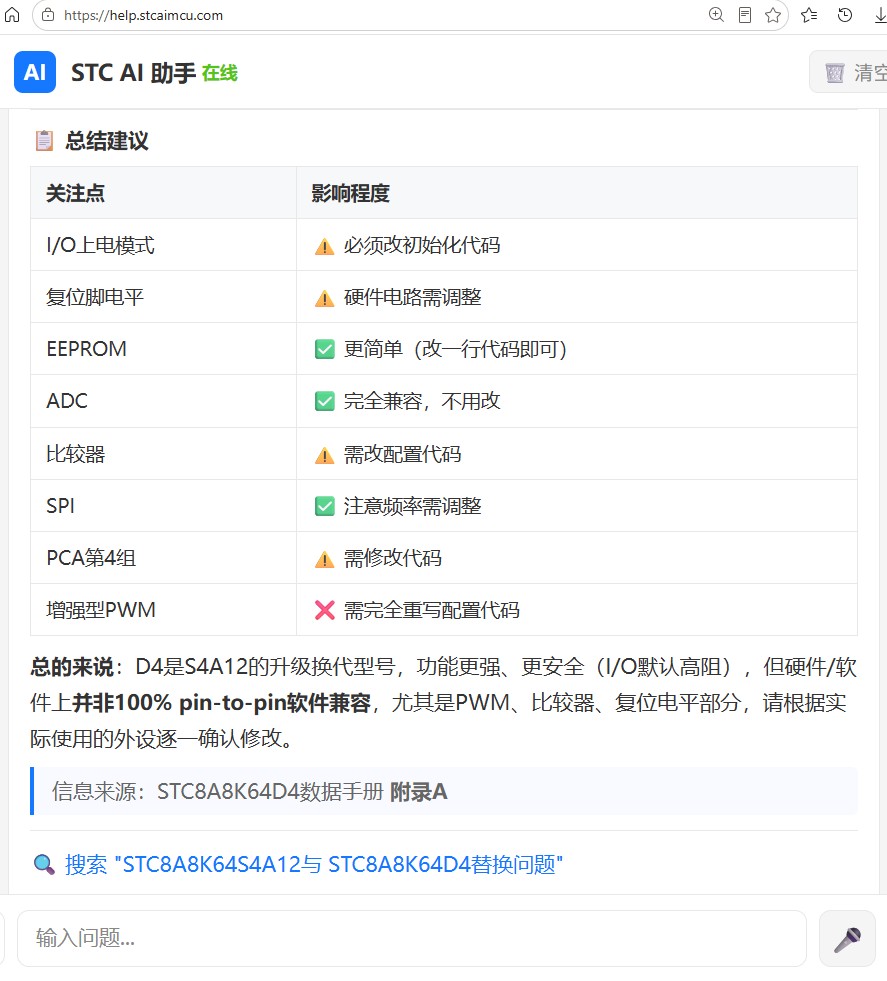Click bold 并非100% pin-to-pin软件兼容 text
The image size is (887, 981).
click(222, 703)
